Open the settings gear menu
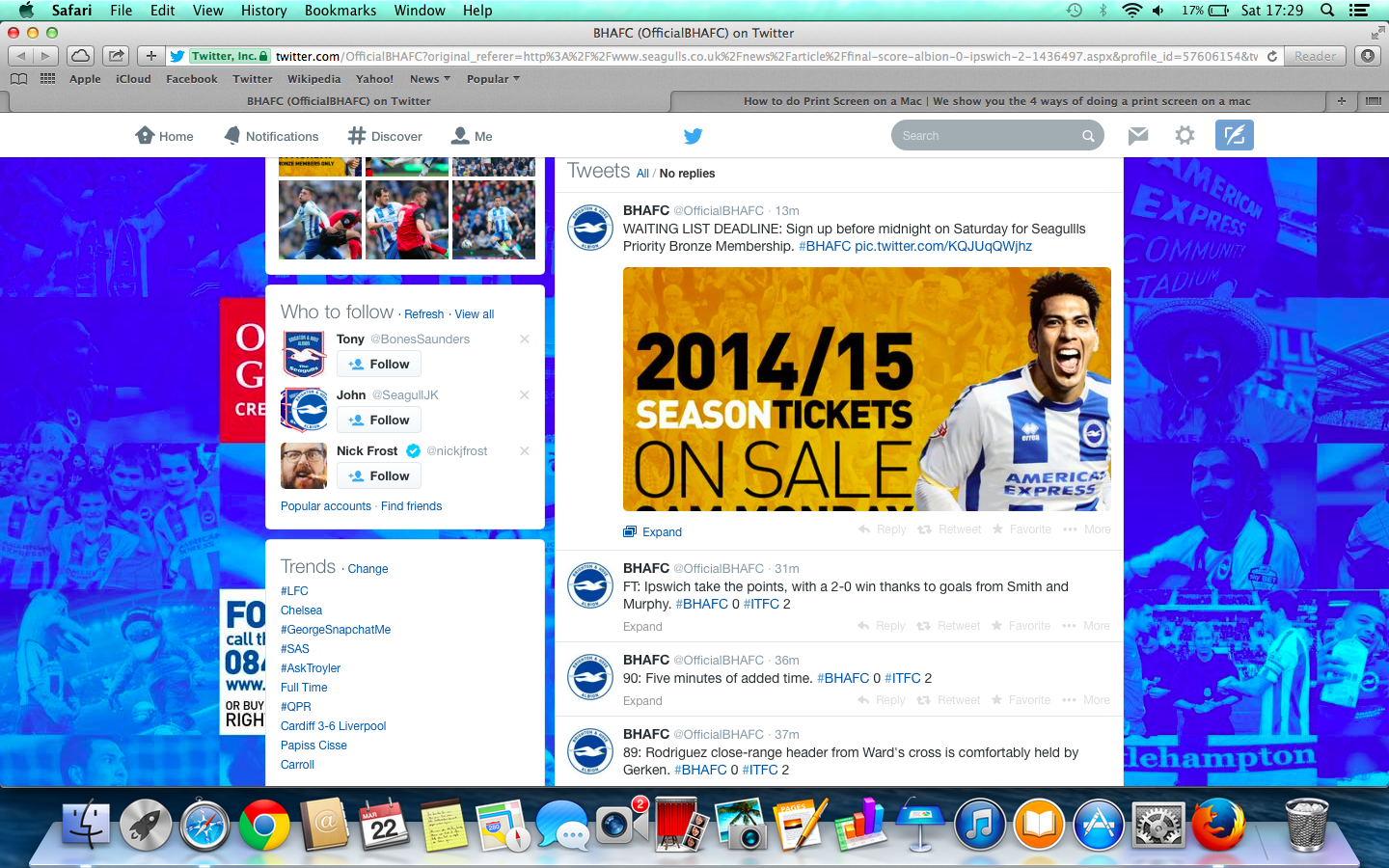Image resolution: width=1389 pixels, height=868 pixels. point(1185,136)
